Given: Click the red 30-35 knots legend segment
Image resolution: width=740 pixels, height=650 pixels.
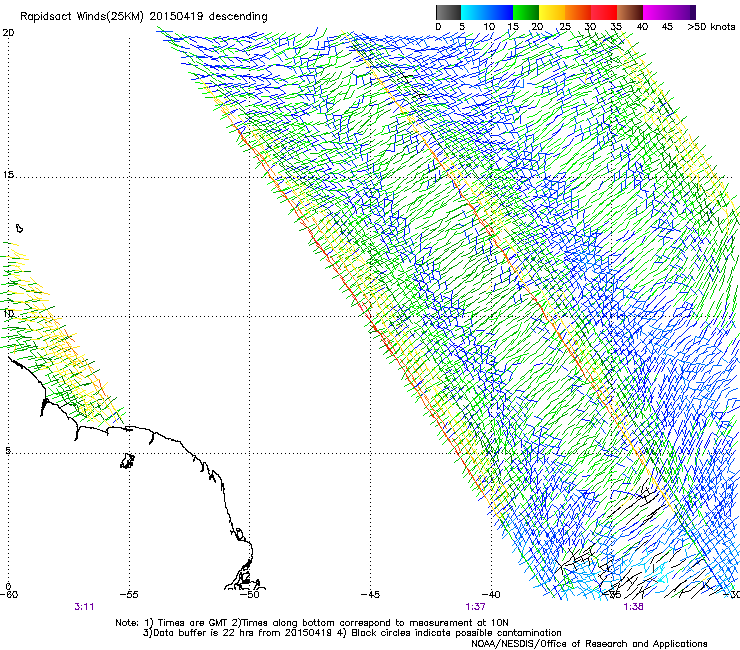Looking at the screenshot, I should 604,12.
